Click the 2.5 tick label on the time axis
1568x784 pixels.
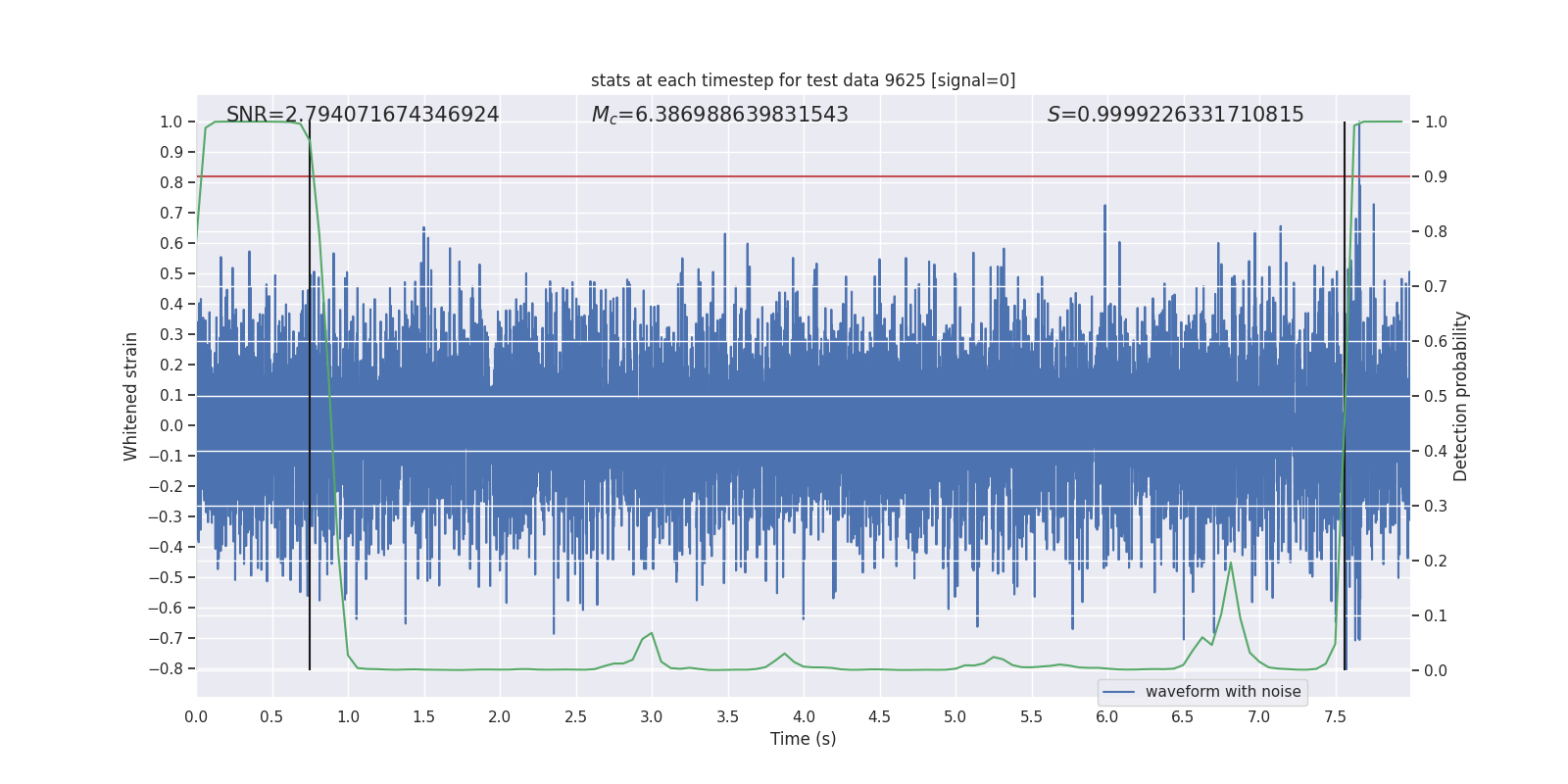pyautogui.click(x=575, y=717)
